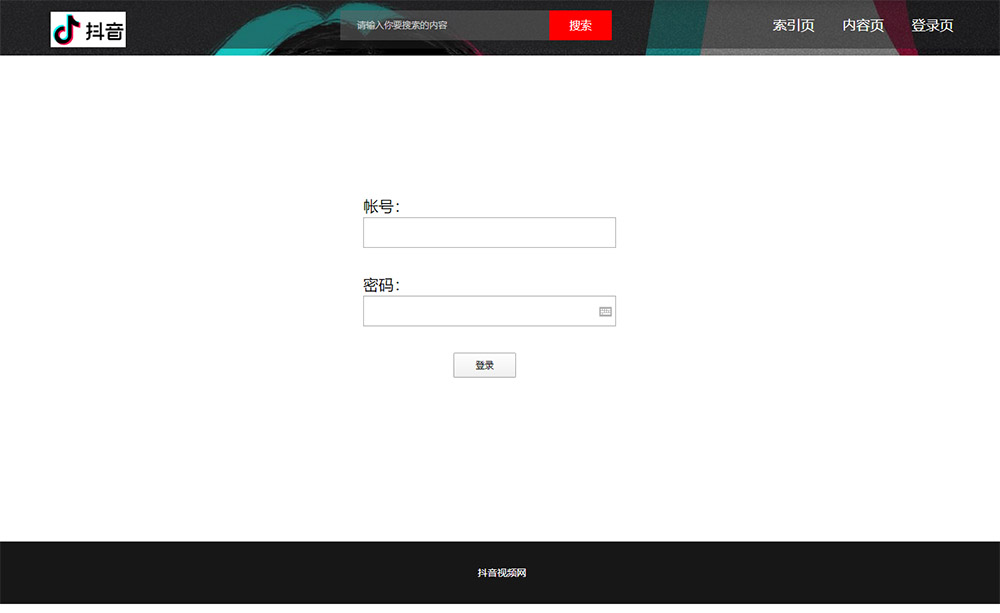Viewport: 1000px width, 613px height.
Task: Click the 帐号: label text
Action: [381, 206]
